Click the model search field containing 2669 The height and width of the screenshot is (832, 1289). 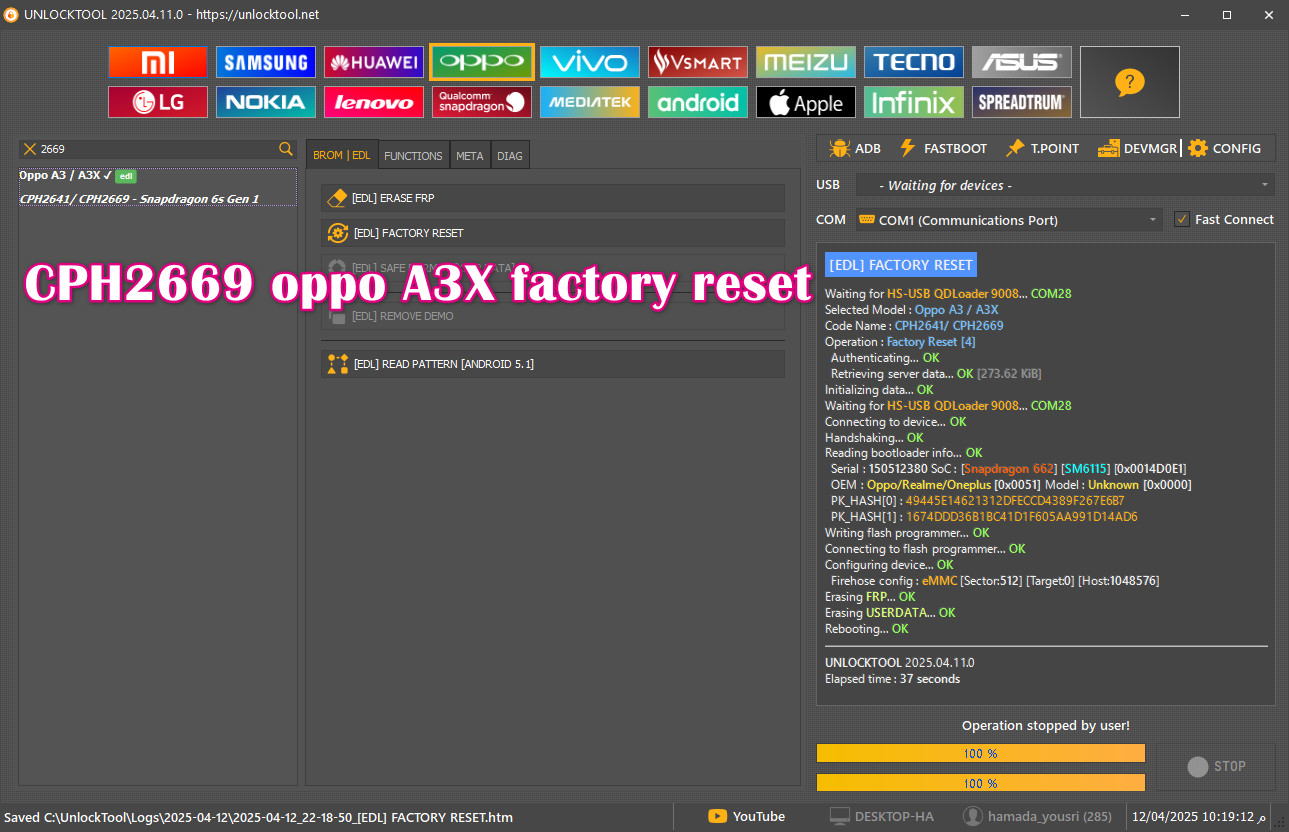(x=157, y=149)
